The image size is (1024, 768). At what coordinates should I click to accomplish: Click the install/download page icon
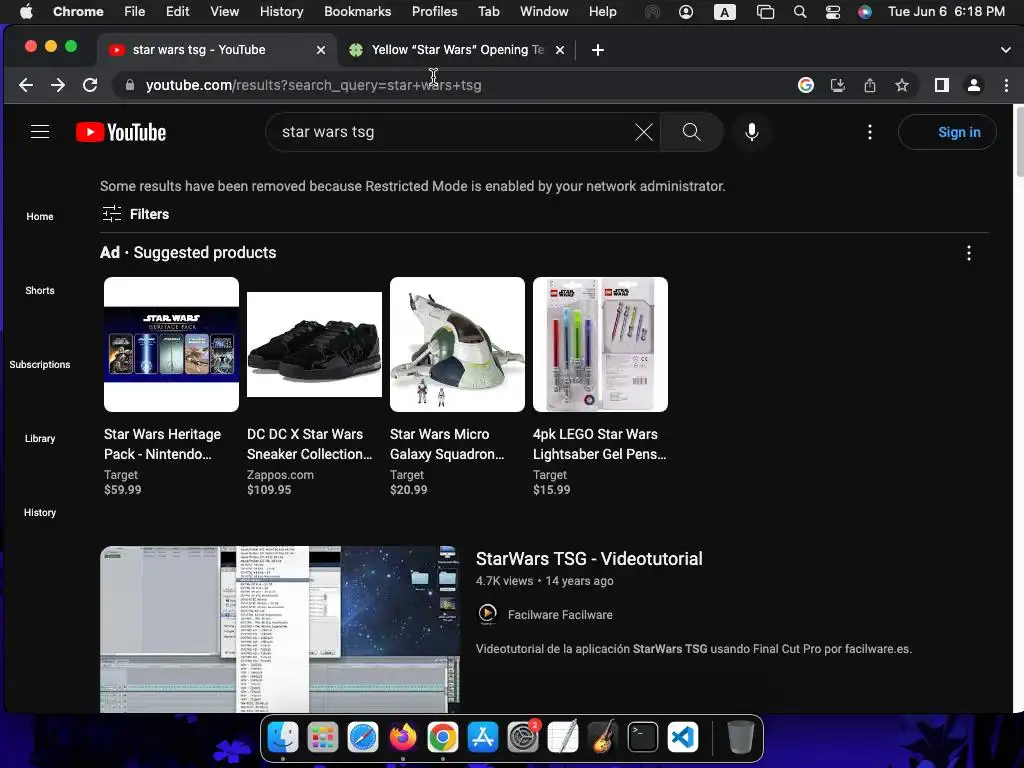(x=838, y=85)
